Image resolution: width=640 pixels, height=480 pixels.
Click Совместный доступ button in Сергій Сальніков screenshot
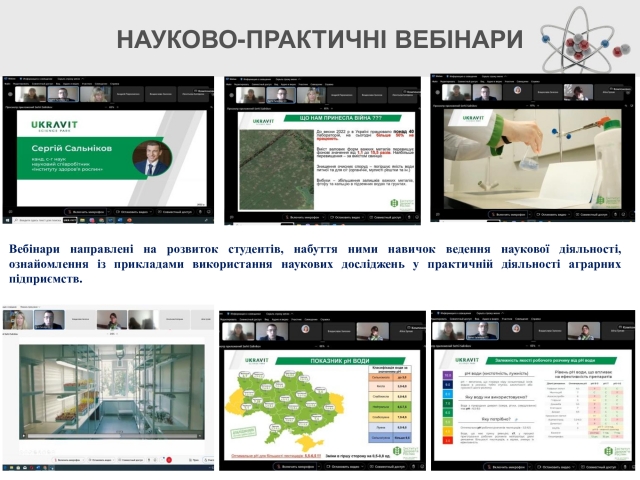coord(175,212)
